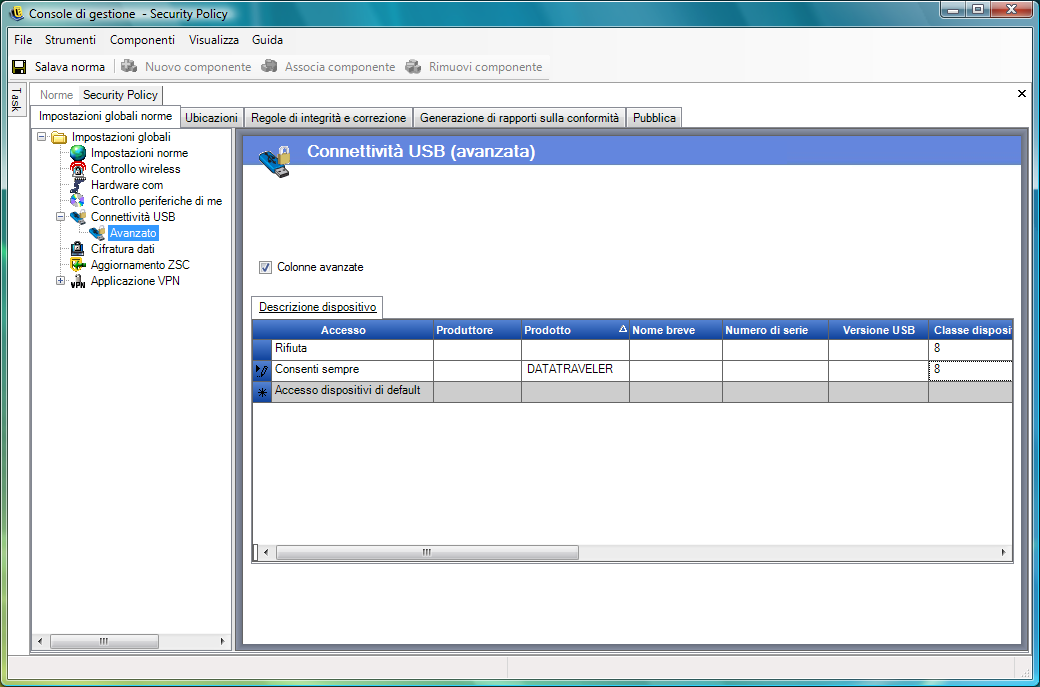The height and width of the screenshot is (687, 1040).
Task: Switch to the Ubicazioni tab
Action: click(212, 117)
